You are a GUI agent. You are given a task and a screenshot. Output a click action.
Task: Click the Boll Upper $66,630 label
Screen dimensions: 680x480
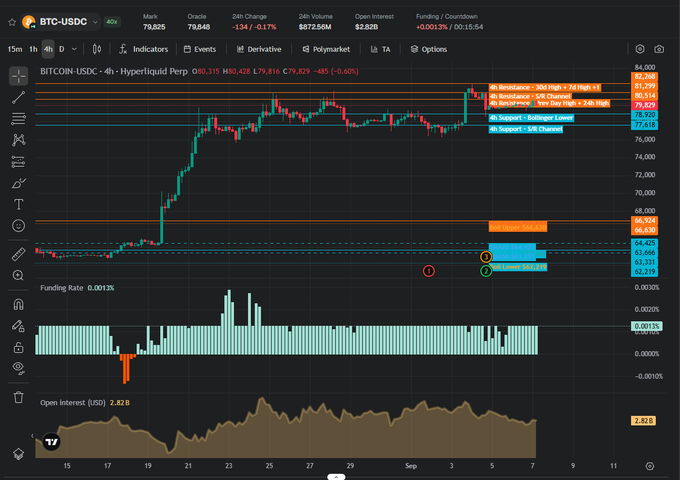(518, 227)
